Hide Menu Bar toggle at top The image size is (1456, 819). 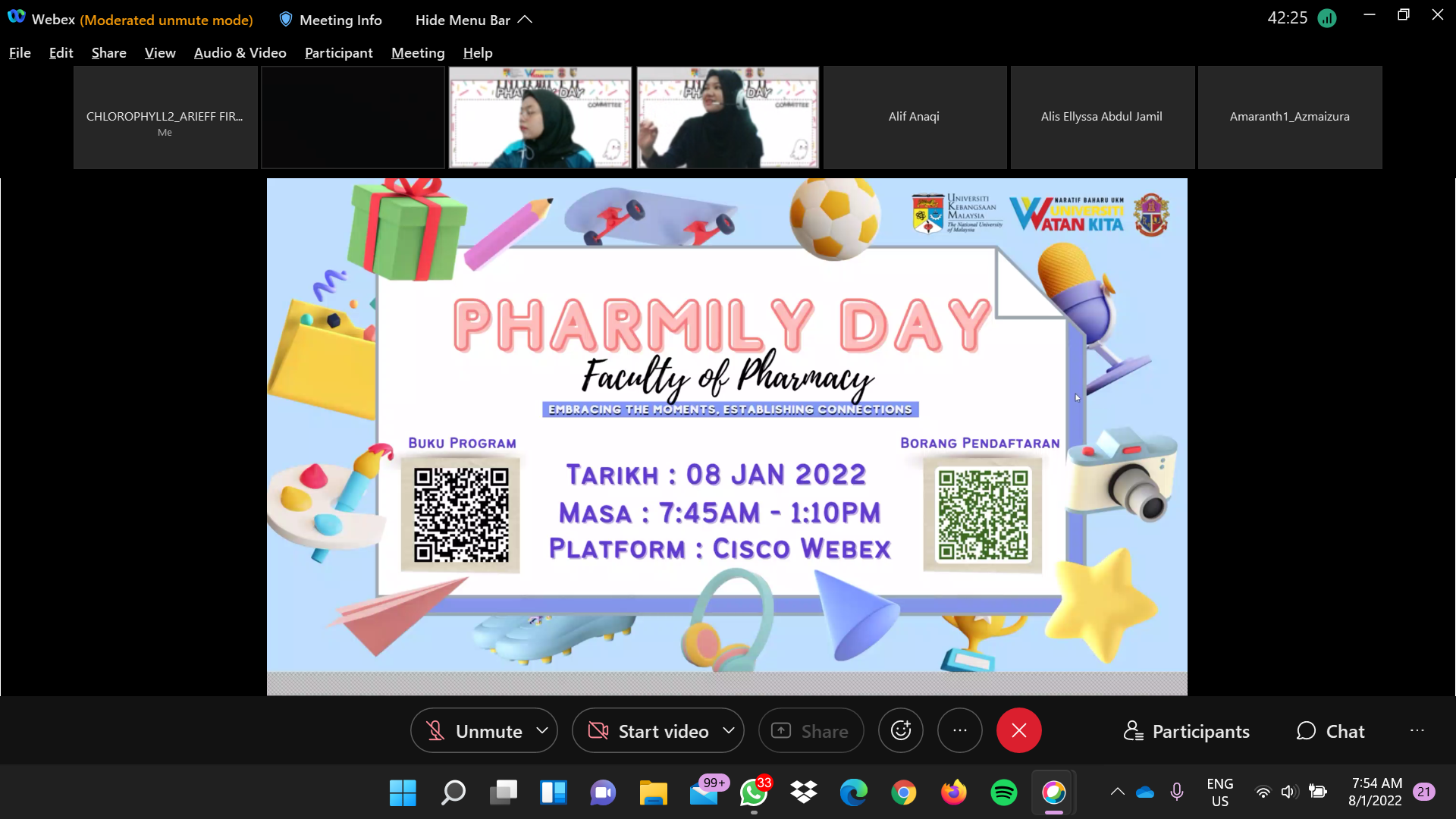(x=473, y=20)
